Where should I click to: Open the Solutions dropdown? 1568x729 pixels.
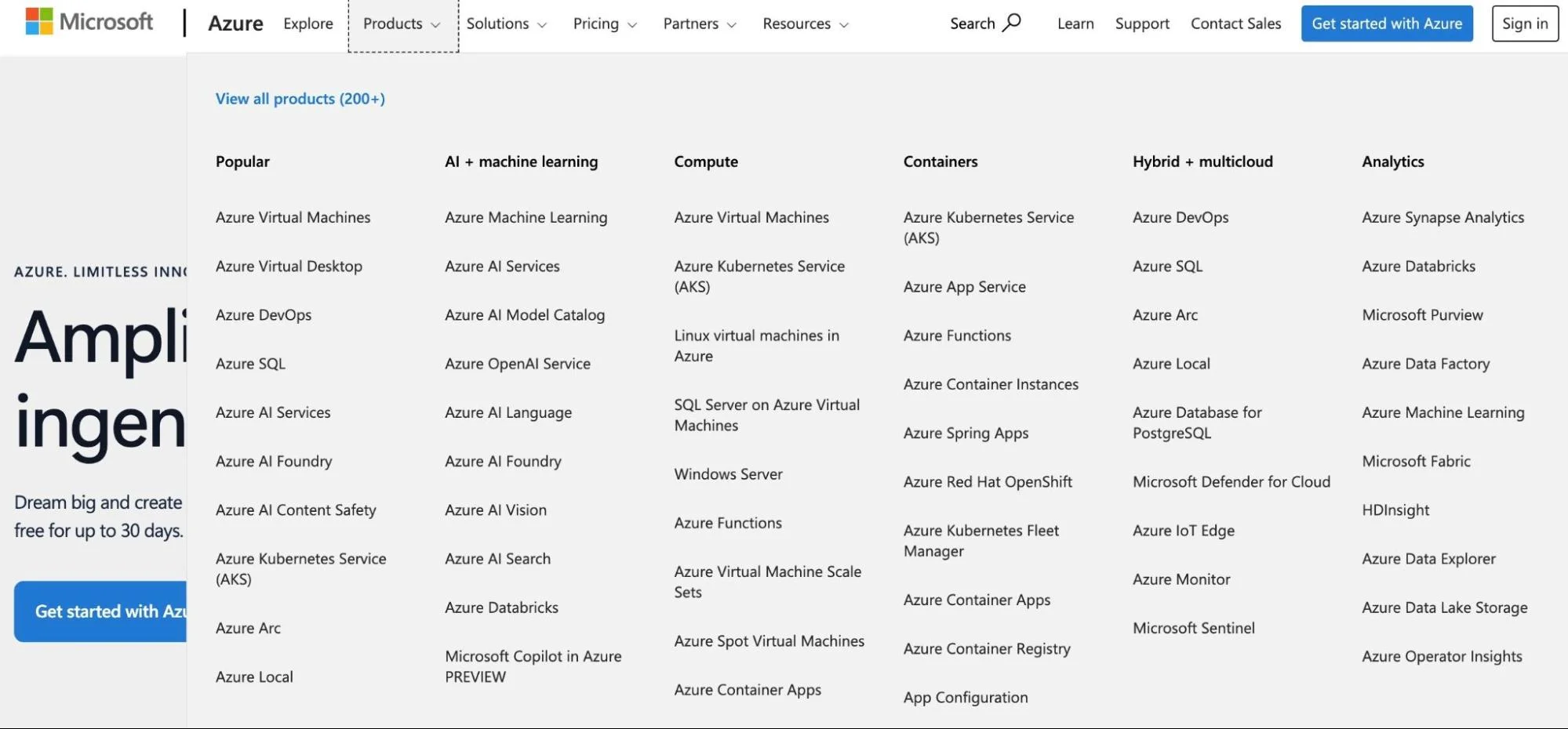pos(507,24)
